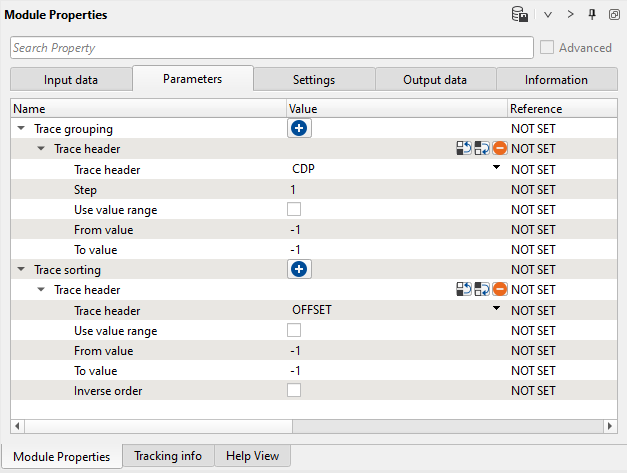This screenshot has width=627, height=473.
Task: Enable the Advanced checkbox
Action: [x=547, y=47]
